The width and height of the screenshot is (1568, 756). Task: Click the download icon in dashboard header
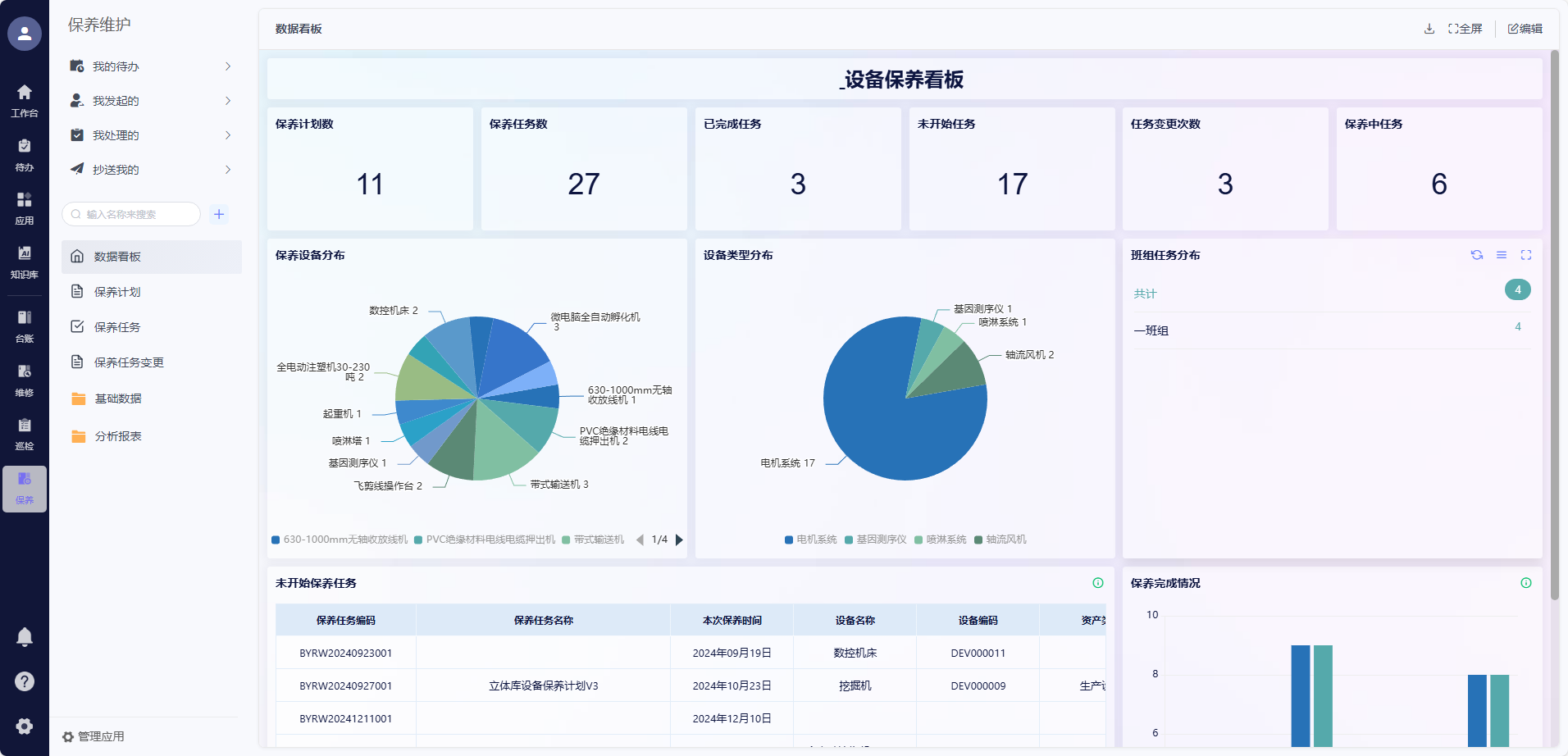coord(1429,29)
